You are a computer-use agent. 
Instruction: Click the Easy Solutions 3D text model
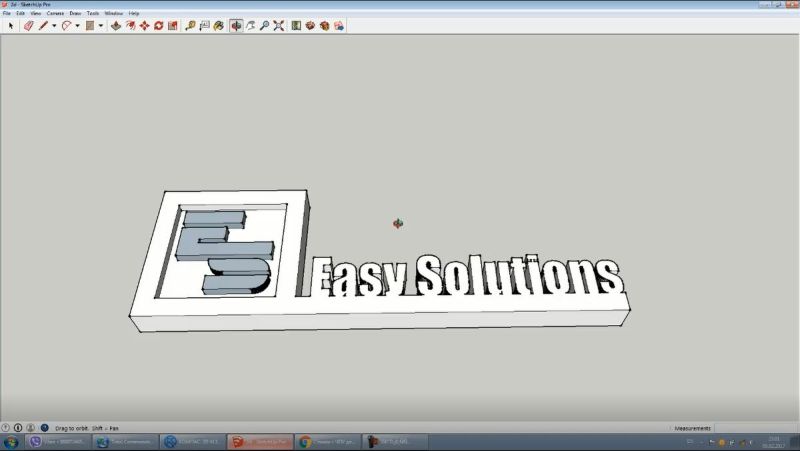(x=460, y=277)
